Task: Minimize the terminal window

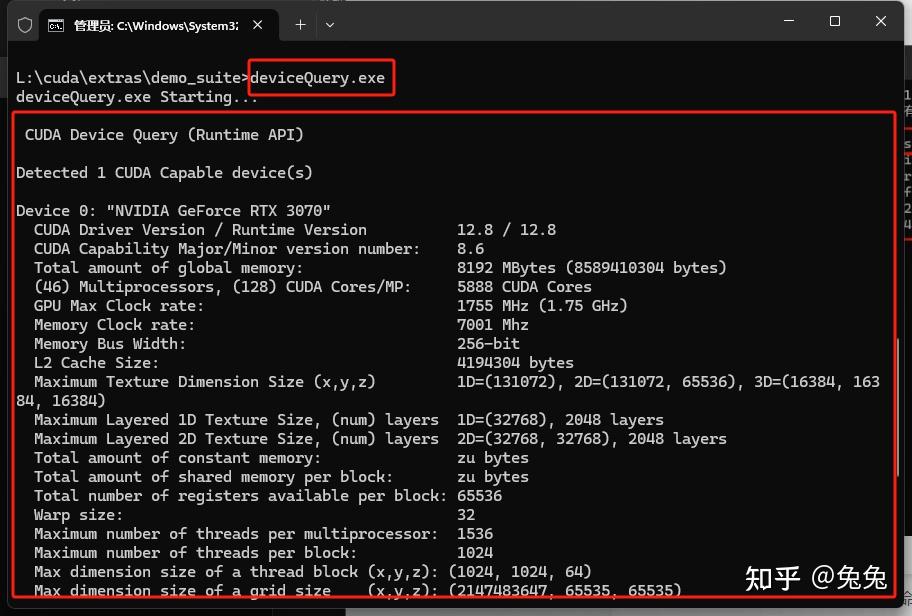Action: [x=789, y=22]
